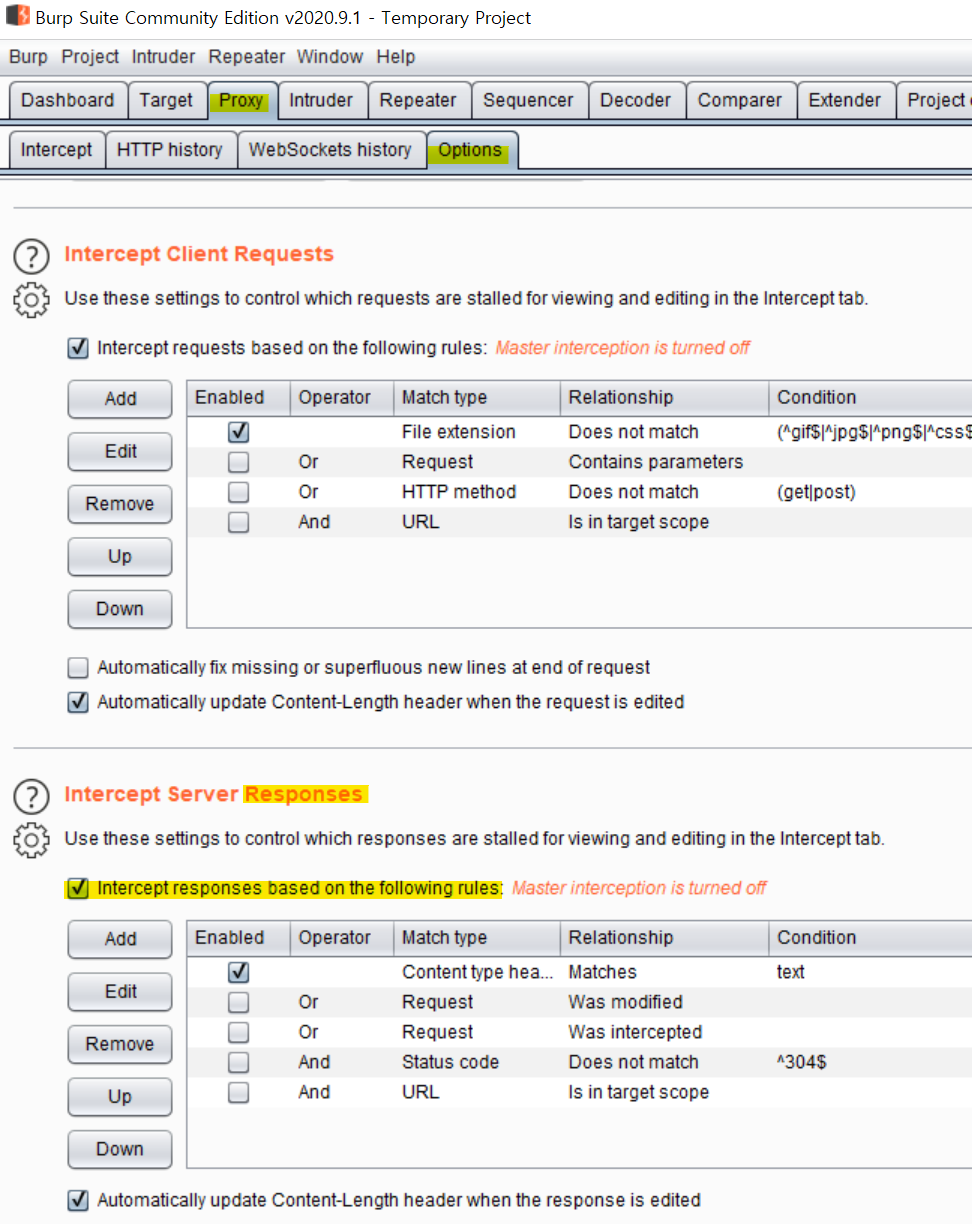This screenshot has width=972, height=1224.
Task: Move server response rule Down
Action: pos(120,1148)
